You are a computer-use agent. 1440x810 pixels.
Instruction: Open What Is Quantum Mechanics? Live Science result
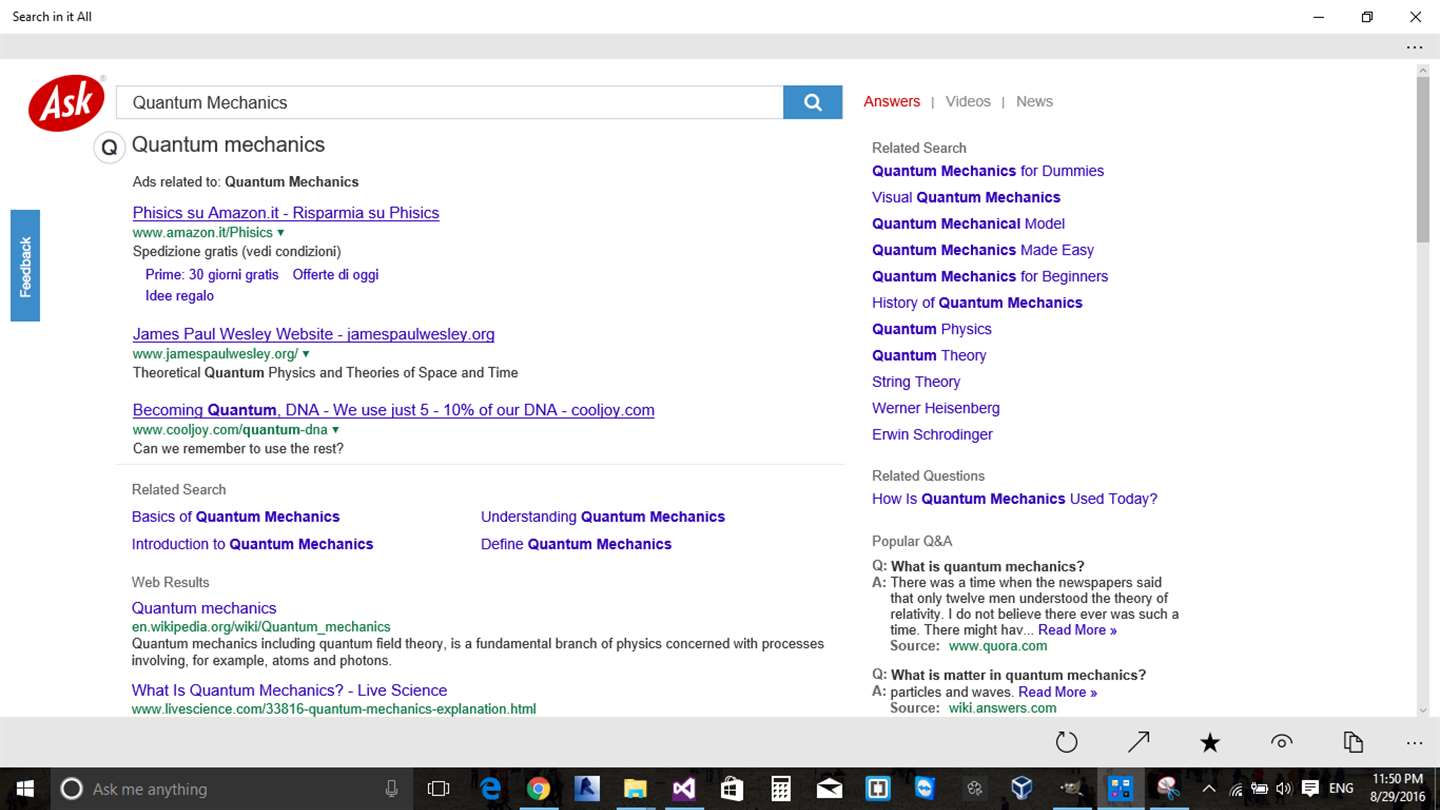289,690
